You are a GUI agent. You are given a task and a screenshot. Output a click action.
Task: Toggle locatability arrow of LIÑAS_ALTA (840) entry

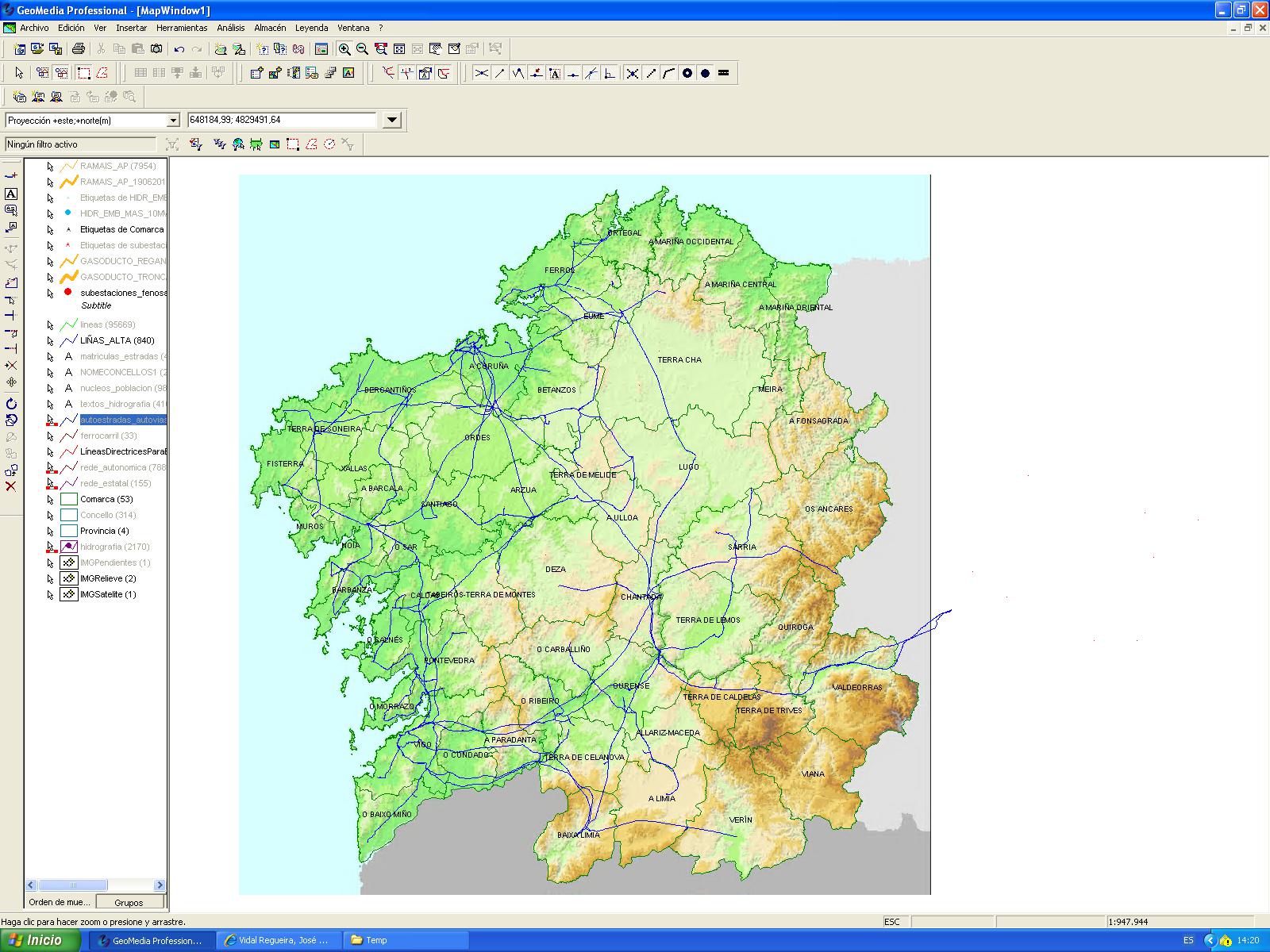[50, 340]
